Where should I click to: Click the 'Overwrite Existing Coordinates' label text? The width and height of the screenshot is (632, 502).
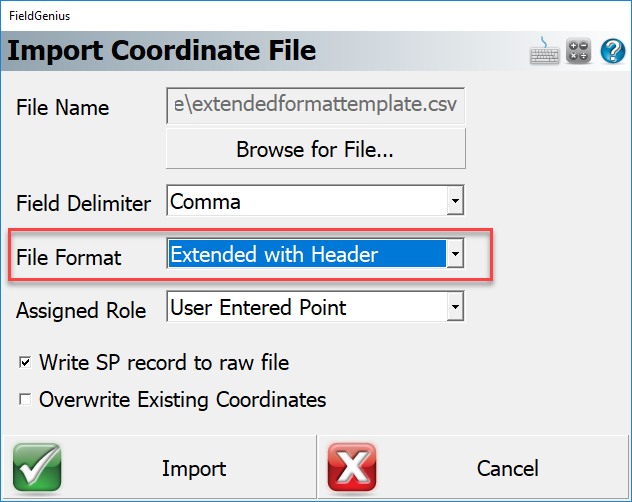182,400
